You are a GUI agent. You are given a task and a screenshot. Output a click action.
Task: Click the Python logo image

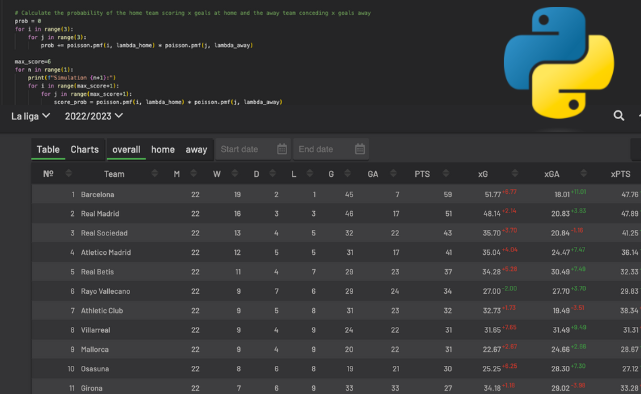559,63
